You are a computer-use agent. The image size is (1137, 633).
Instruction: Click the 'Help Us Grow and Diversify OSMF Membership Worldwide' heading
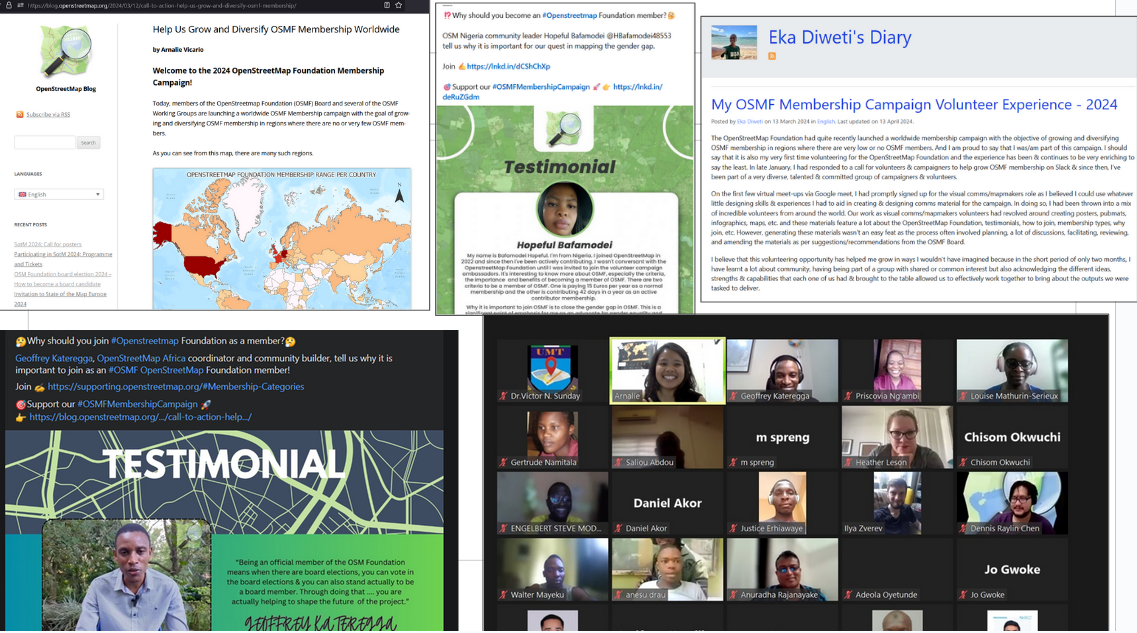276,29
